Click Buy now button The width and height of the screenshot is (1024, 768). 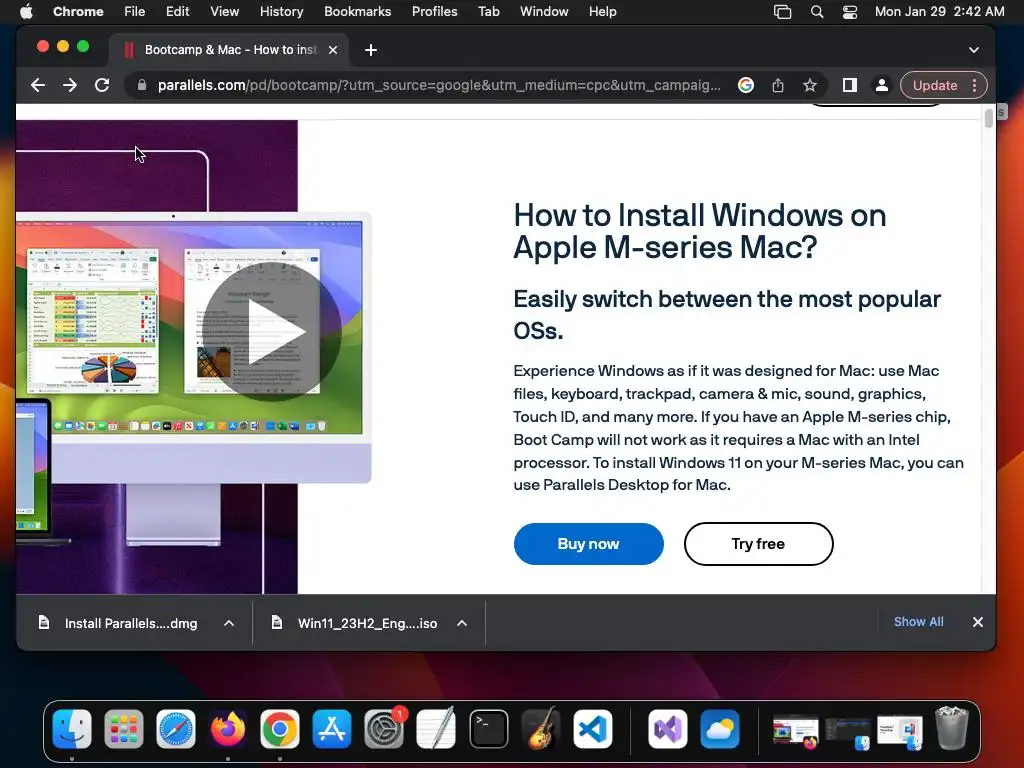point(588,544)
